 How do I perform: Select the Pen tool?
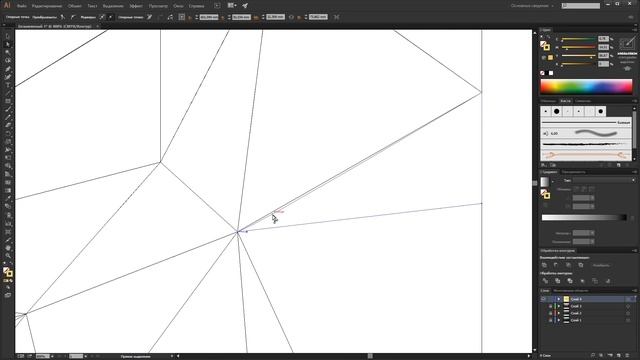point(8,69)
